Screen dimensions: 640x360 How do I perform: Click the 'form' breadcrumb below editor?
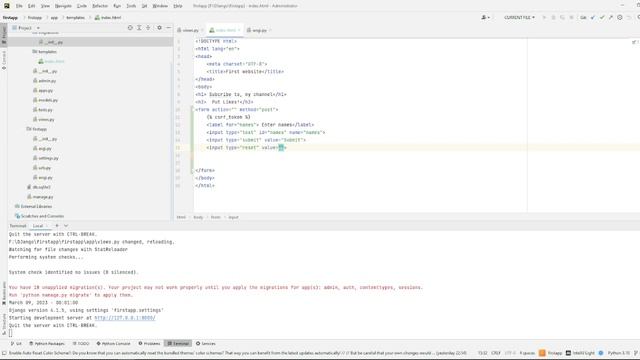pos(216,217)
